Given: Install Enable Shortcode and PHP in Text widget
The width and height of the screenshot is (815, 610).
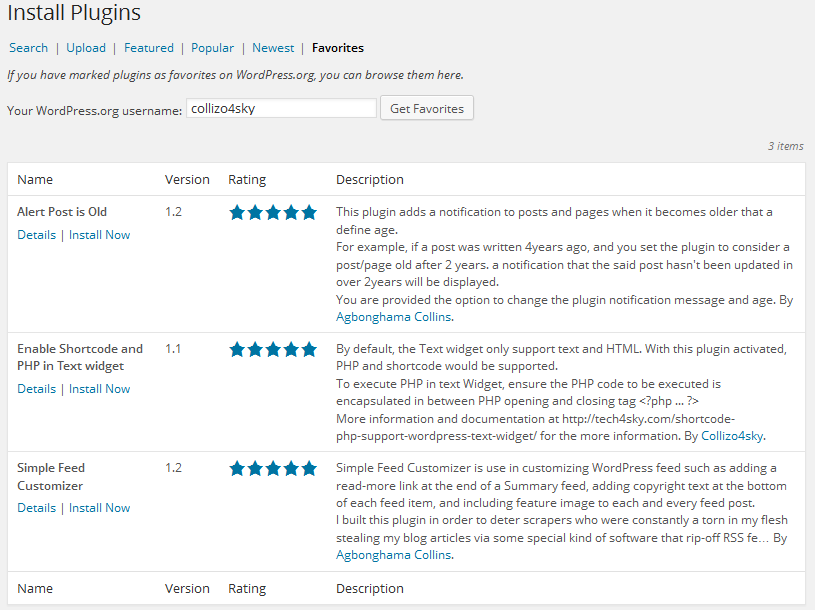Looking at the screenshot, I should [99, 389].
